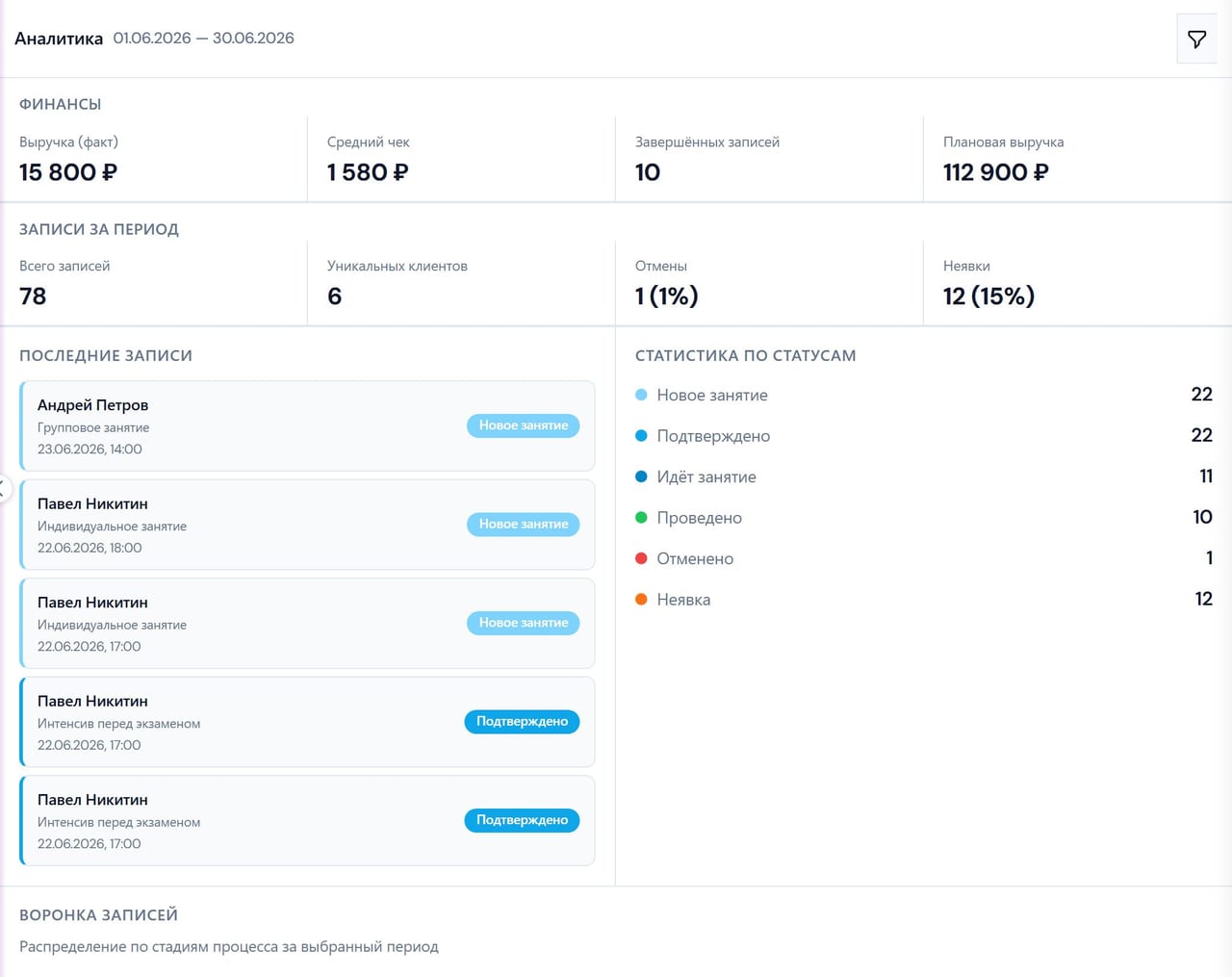Select 'Новое занятие' label in status statistics
Viewport: 1232px width, 977px height.
712,396
